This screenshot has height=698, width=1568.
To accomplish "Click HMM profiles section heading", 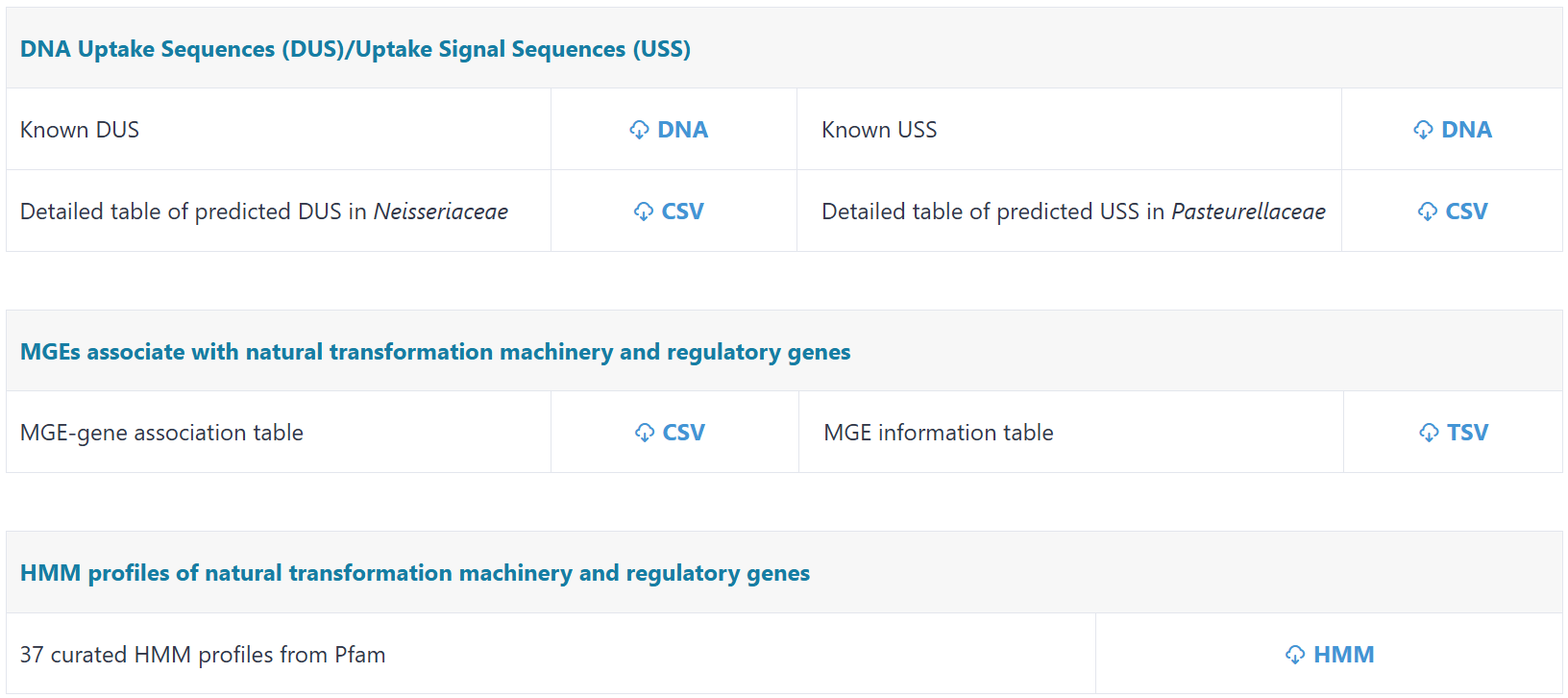I will tap(415, 573).
